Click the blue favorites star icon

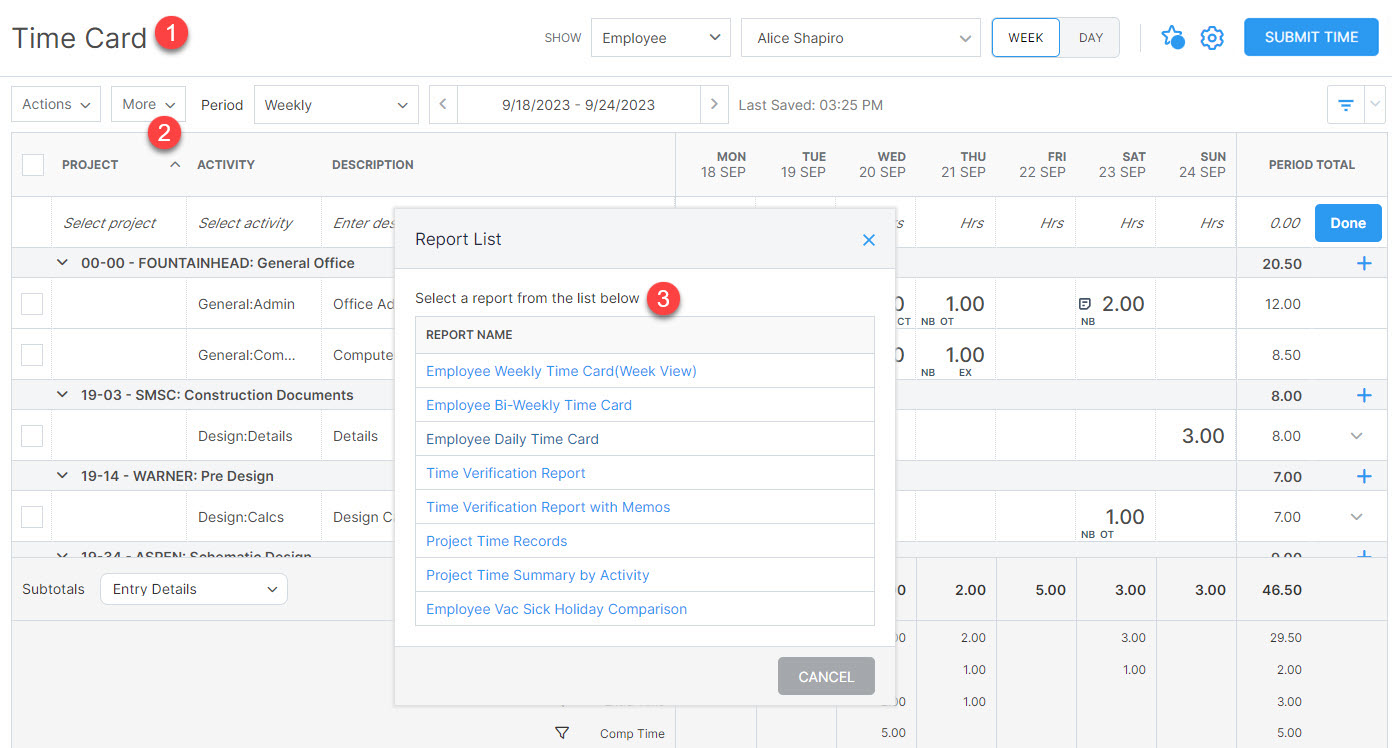1172,37
